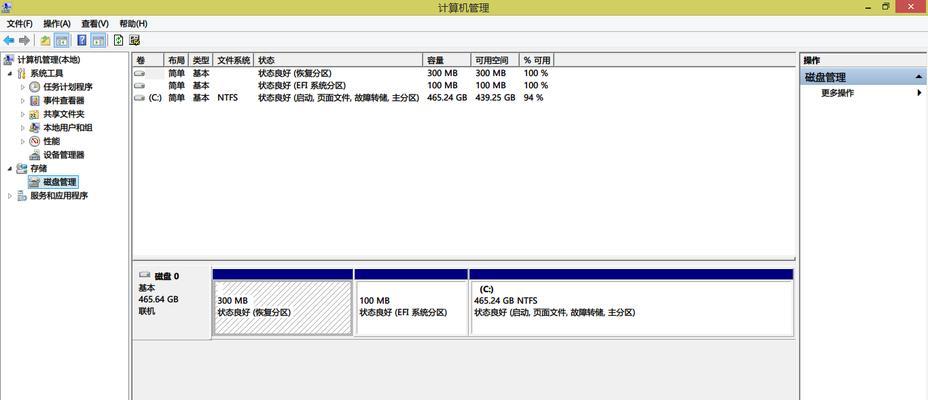Click the 本地用户和组 icon
928x400 pixels.
35,128
